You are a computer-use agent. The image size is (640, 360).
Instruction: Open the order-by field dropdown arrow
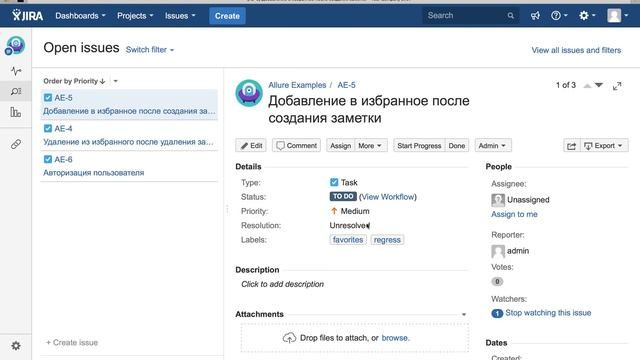click(116, 81)
